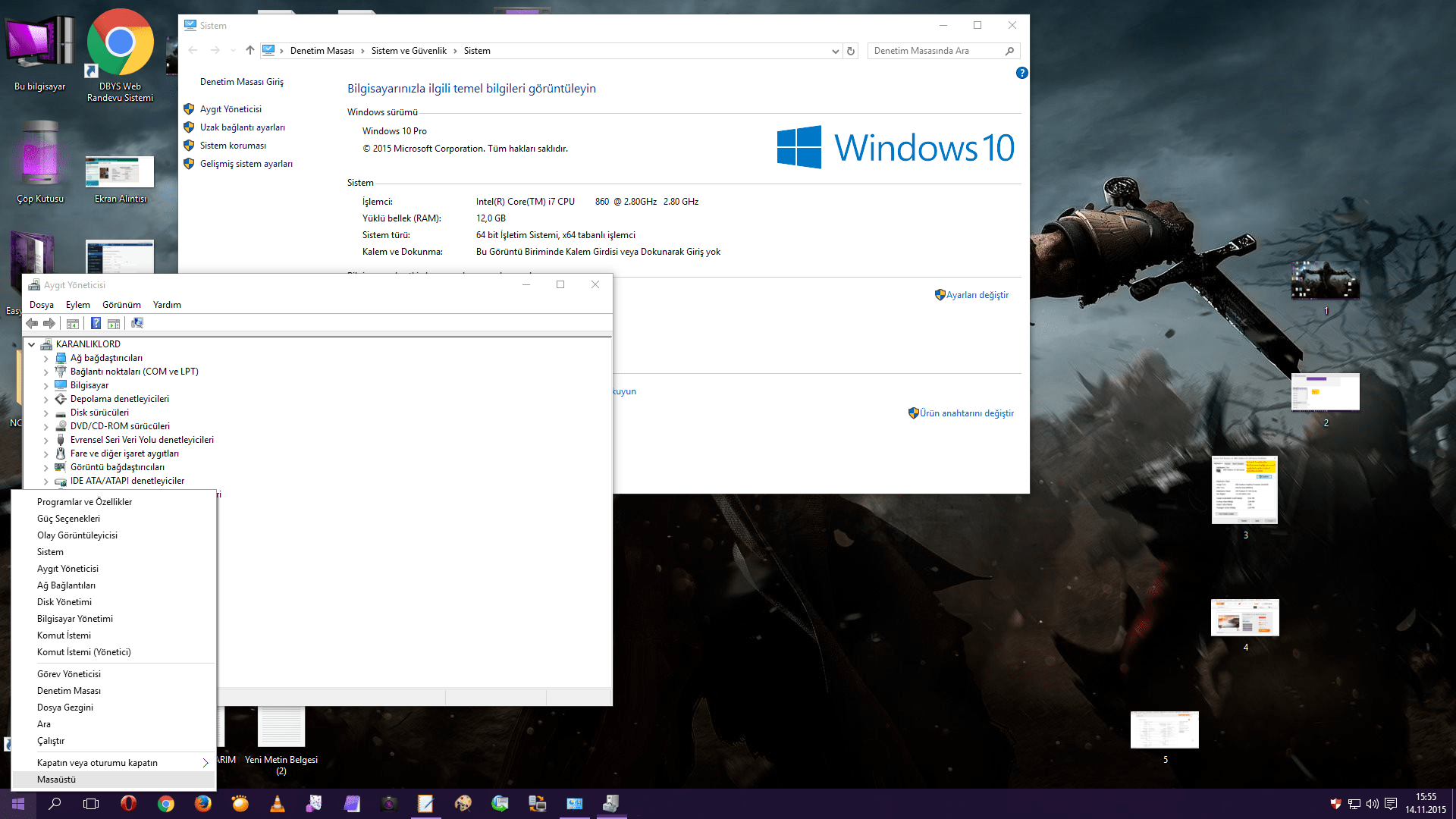Click the Device Manager help toolbar icon
This screenshot has width=1456, height=819.
pos(96,323)
